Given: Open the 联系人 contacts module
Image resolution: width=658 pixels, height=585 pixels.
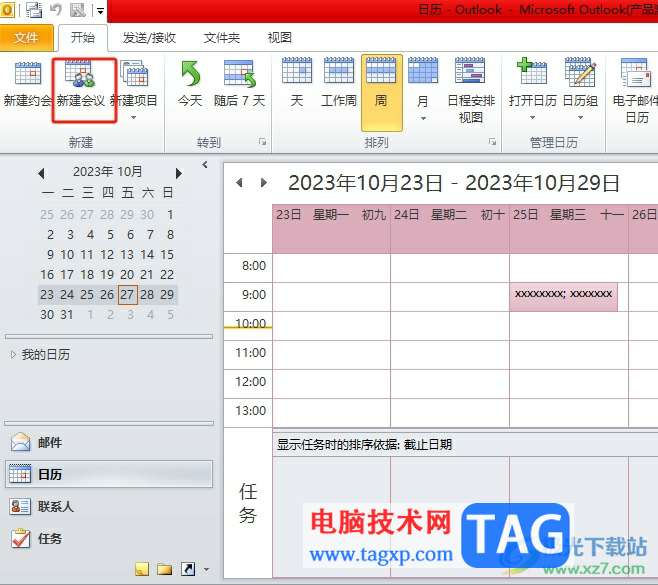Looking at the screenshot, I should (x=109, y=507).
